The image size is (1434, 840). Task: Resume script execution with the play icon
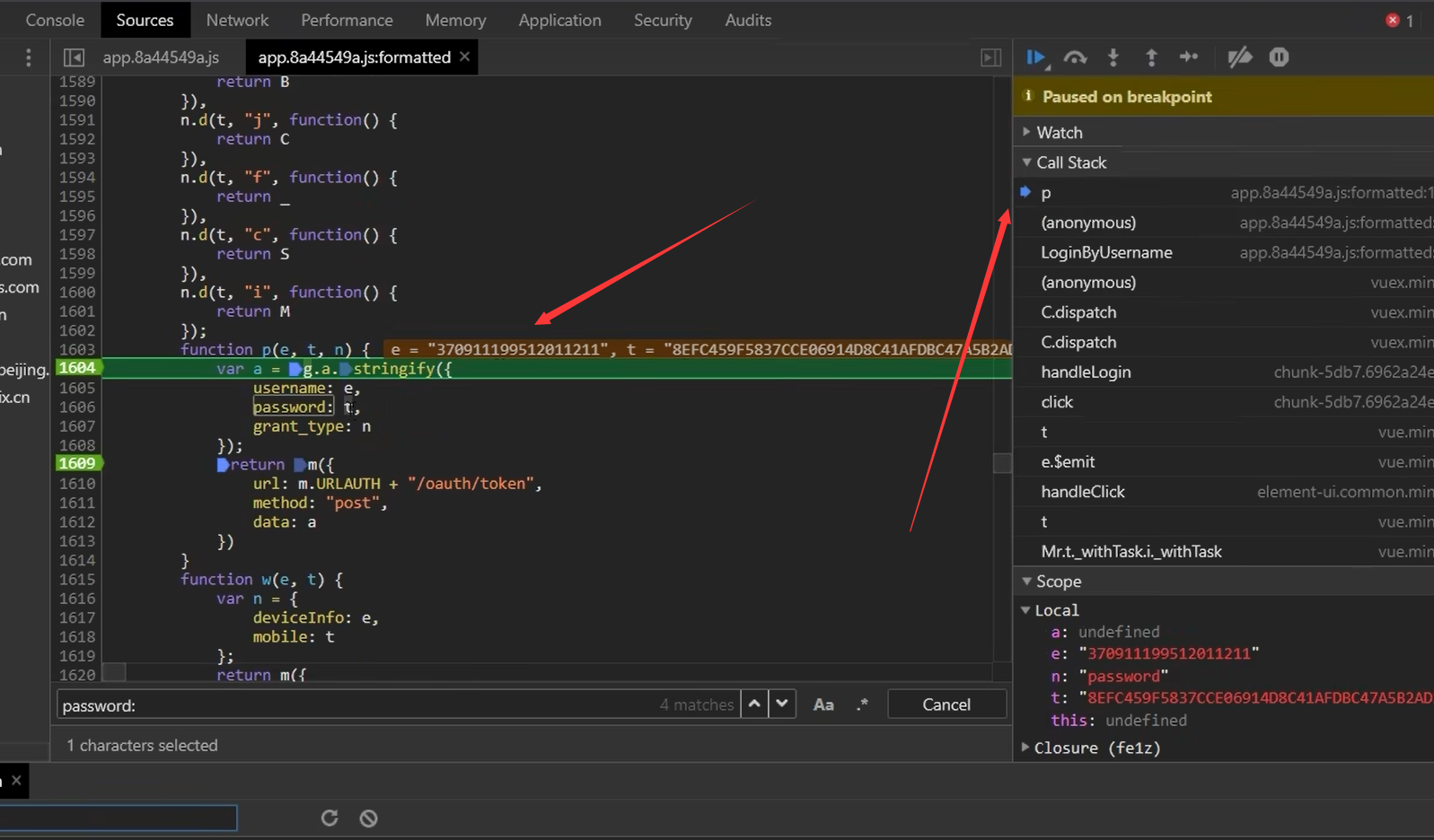coord(1035,57)
